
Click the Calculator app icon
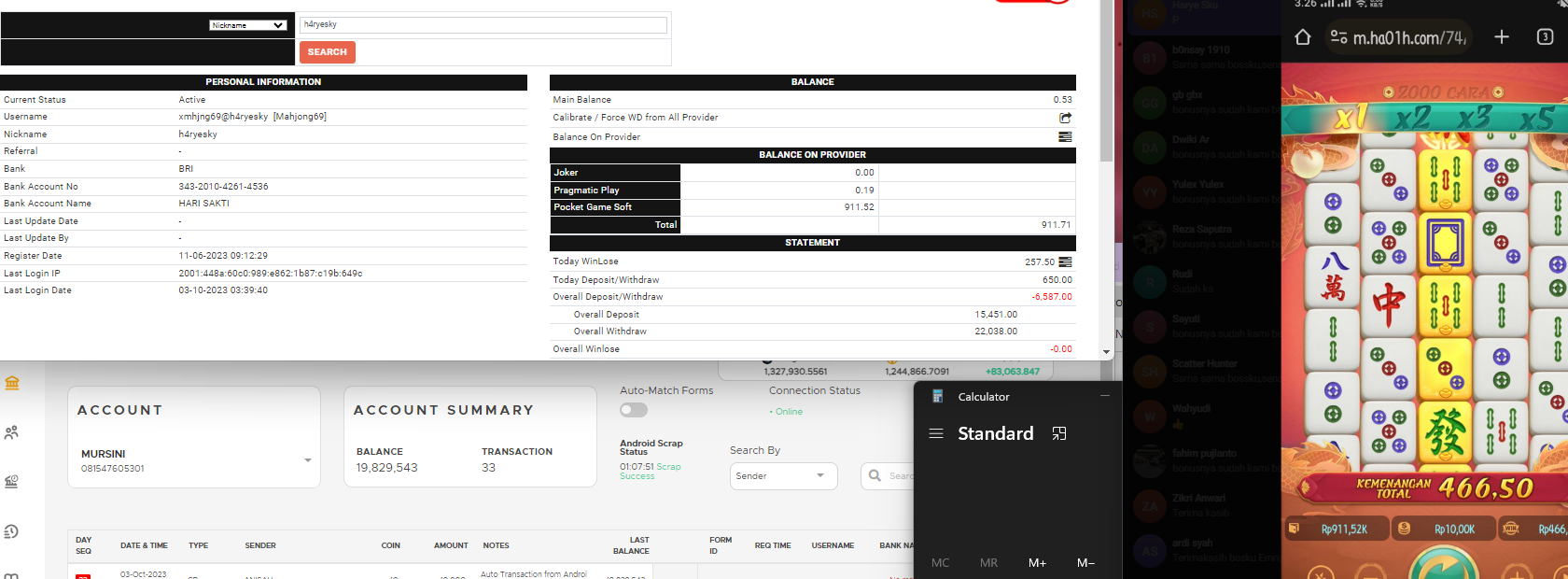point(937,397)
